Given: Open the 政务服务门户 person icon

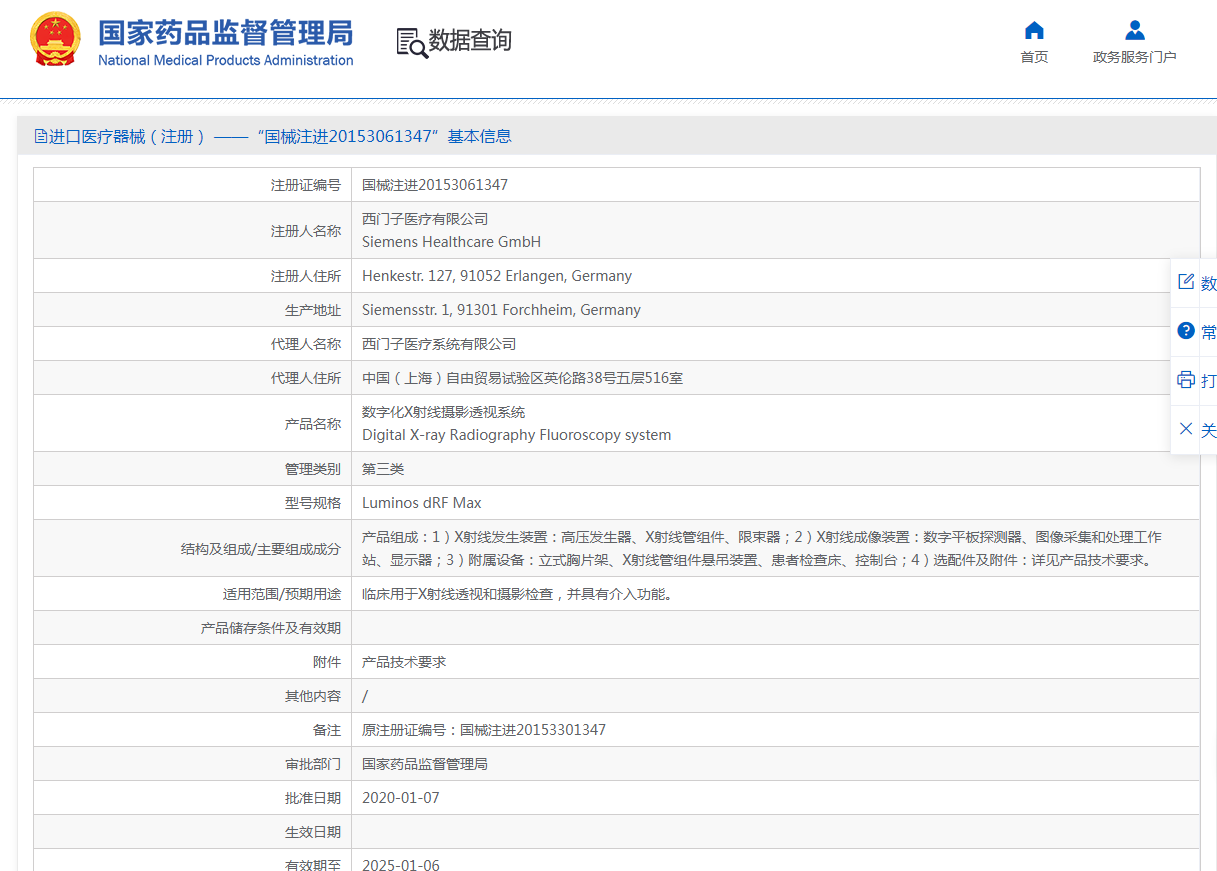Looking at the screenshot, I should tap(1134, 30).
